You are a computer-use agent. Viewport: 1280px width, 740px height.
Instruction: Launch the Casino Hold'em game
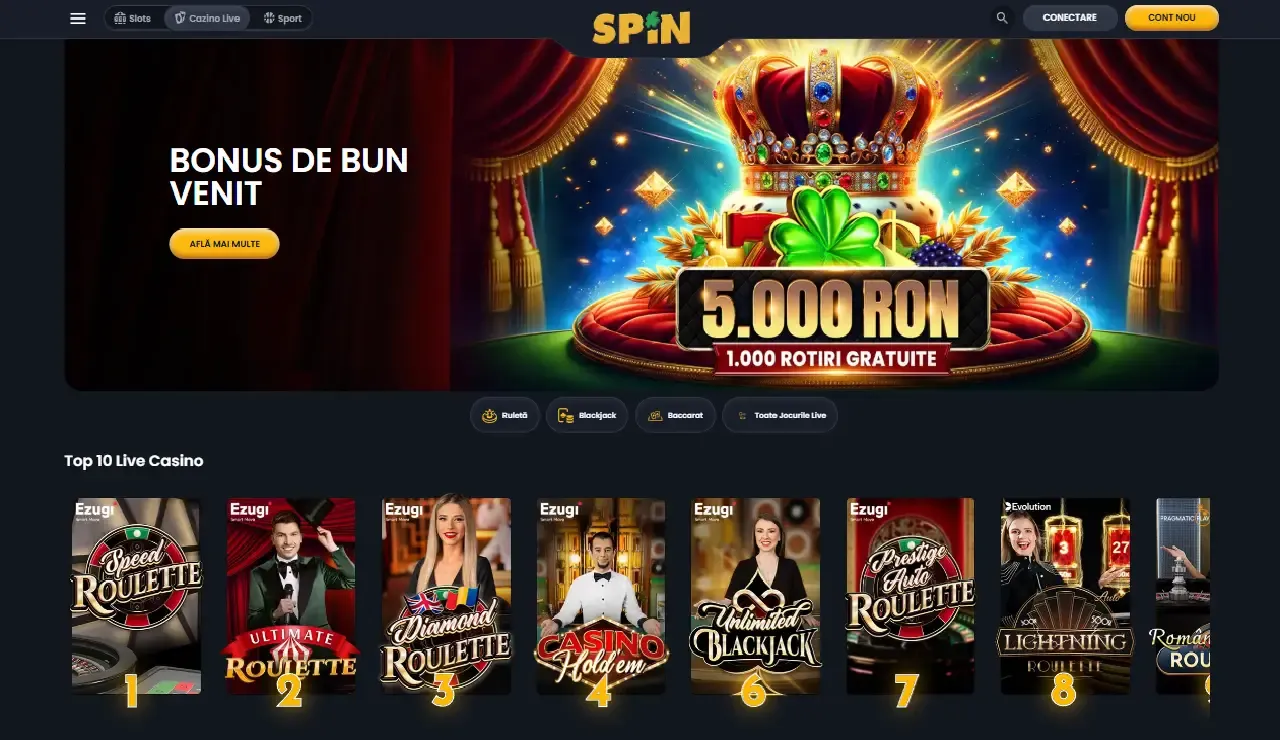click(x=600, y=596)
